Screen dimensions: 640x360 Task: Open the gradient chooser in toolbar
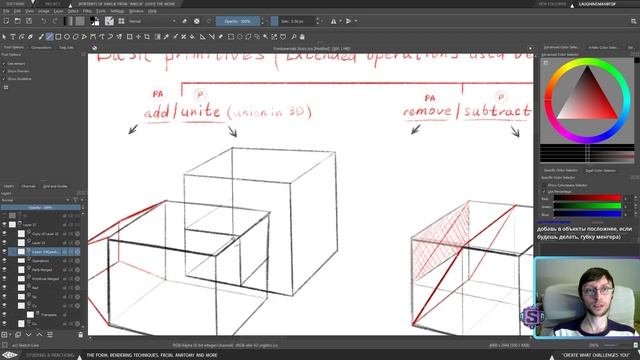(68, 21)
